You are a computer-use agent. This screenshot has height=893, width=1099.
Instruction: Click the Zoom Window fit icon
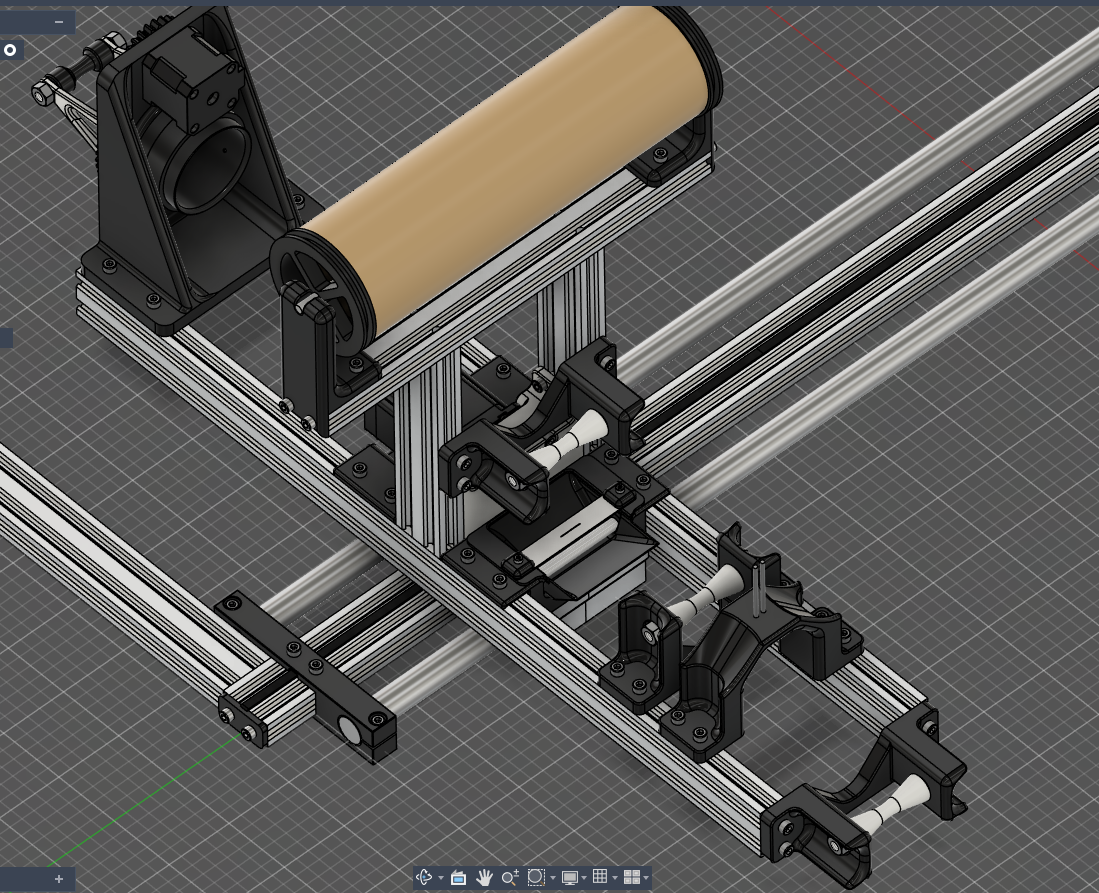536,877
